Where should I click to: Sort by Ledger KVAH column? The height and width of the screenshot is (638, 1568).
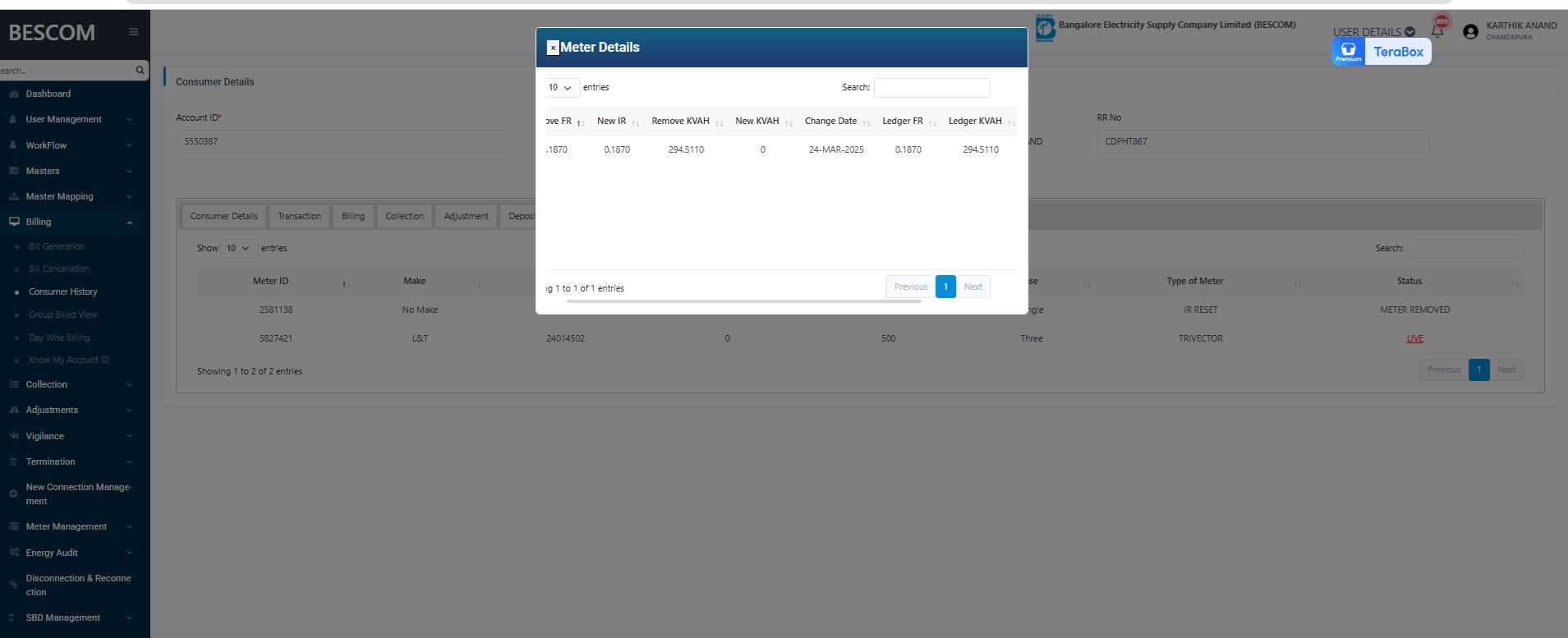(982, 121)
